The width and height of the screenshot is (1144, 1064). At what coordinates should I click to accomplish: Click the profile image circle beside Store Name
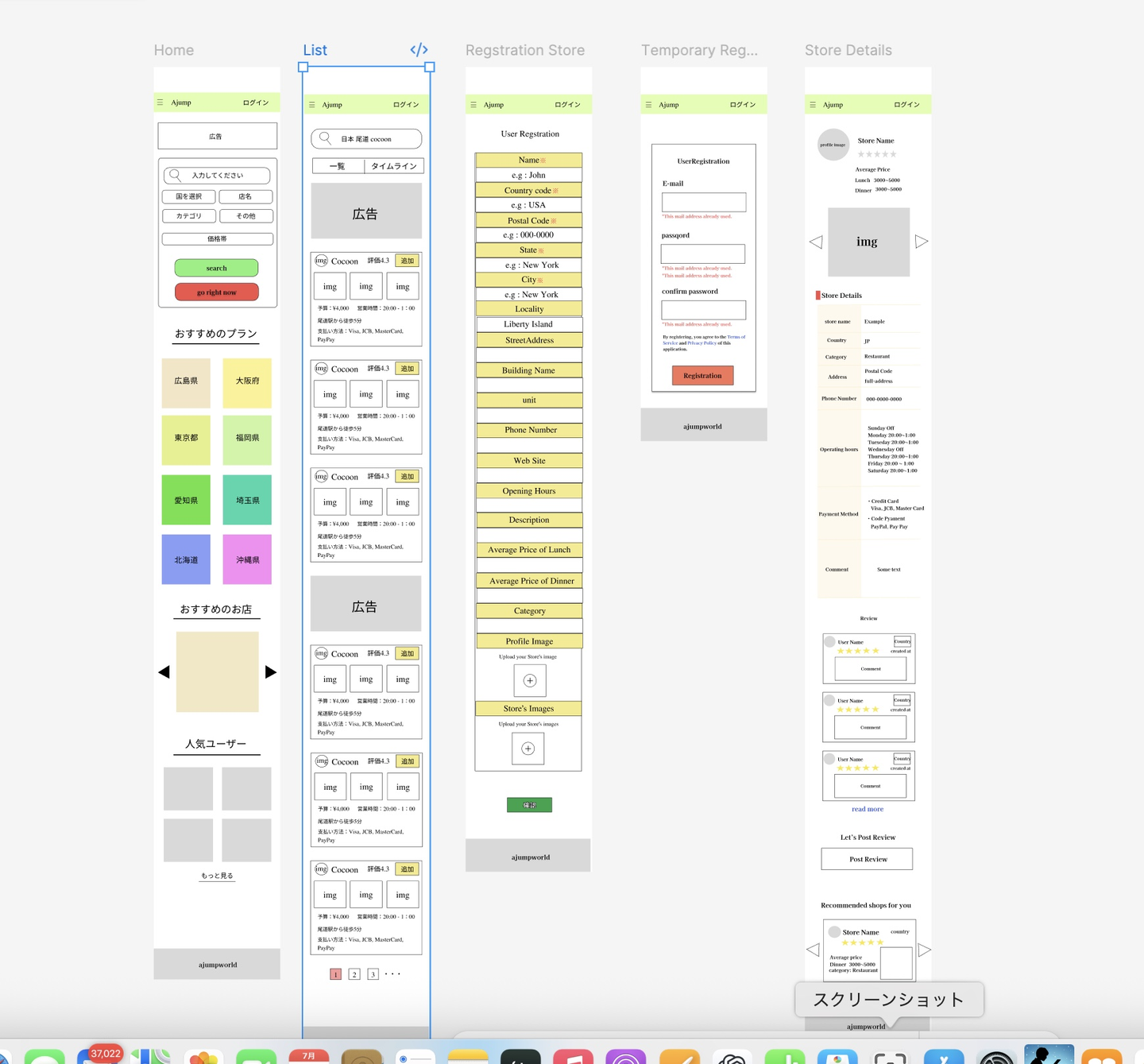(833, 145)
